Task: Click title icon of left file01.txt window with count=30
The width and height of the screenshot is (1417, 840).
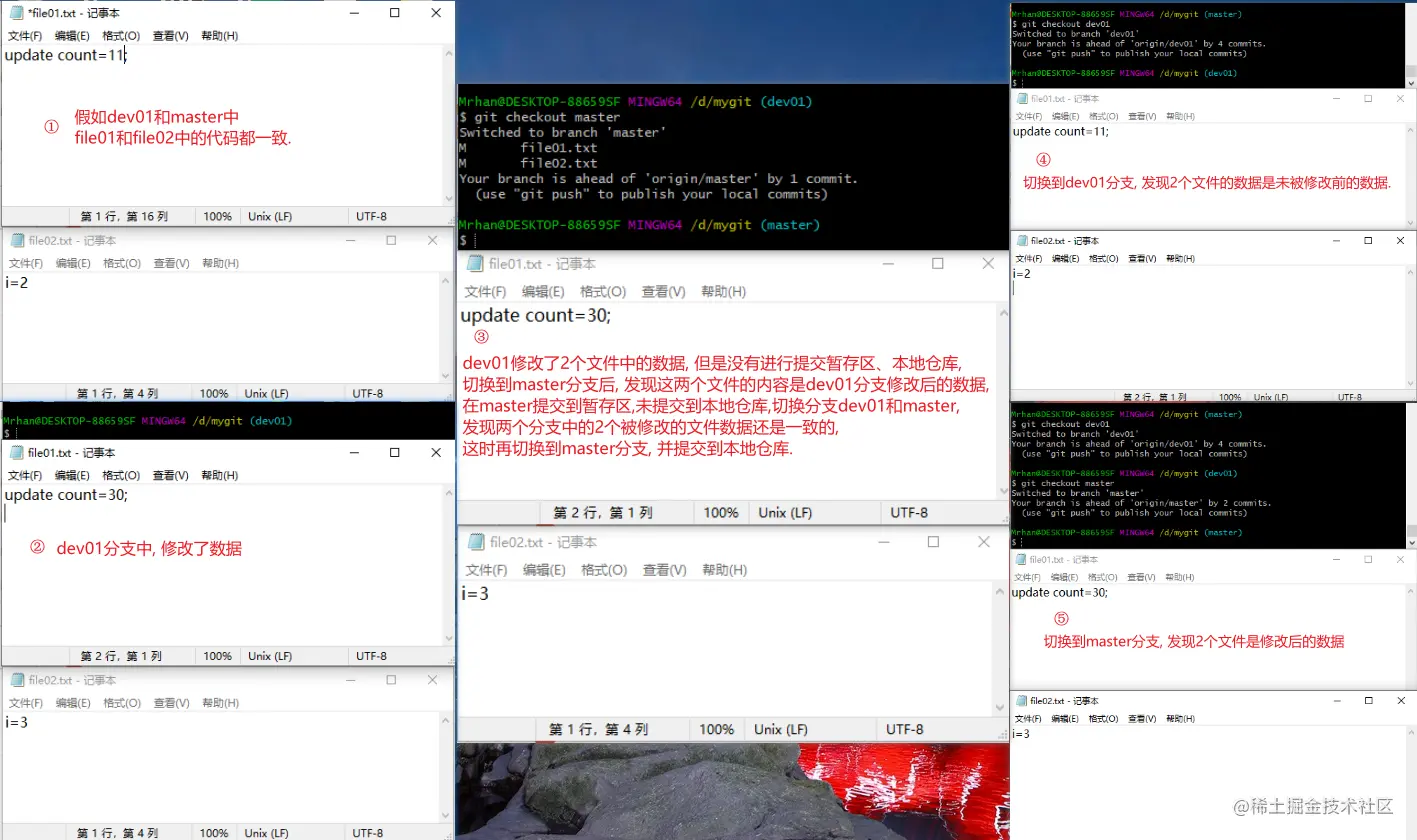Action: click(x=17, y=453)
